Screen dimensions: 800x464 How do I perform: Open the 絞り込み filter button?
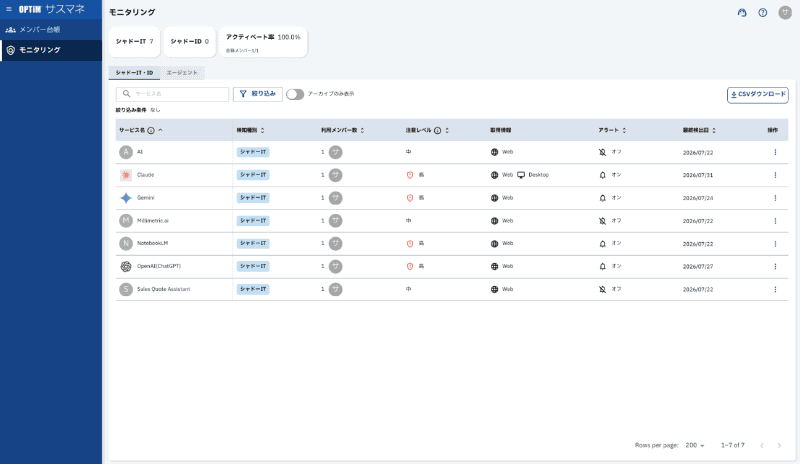click(x=258, y=94)
